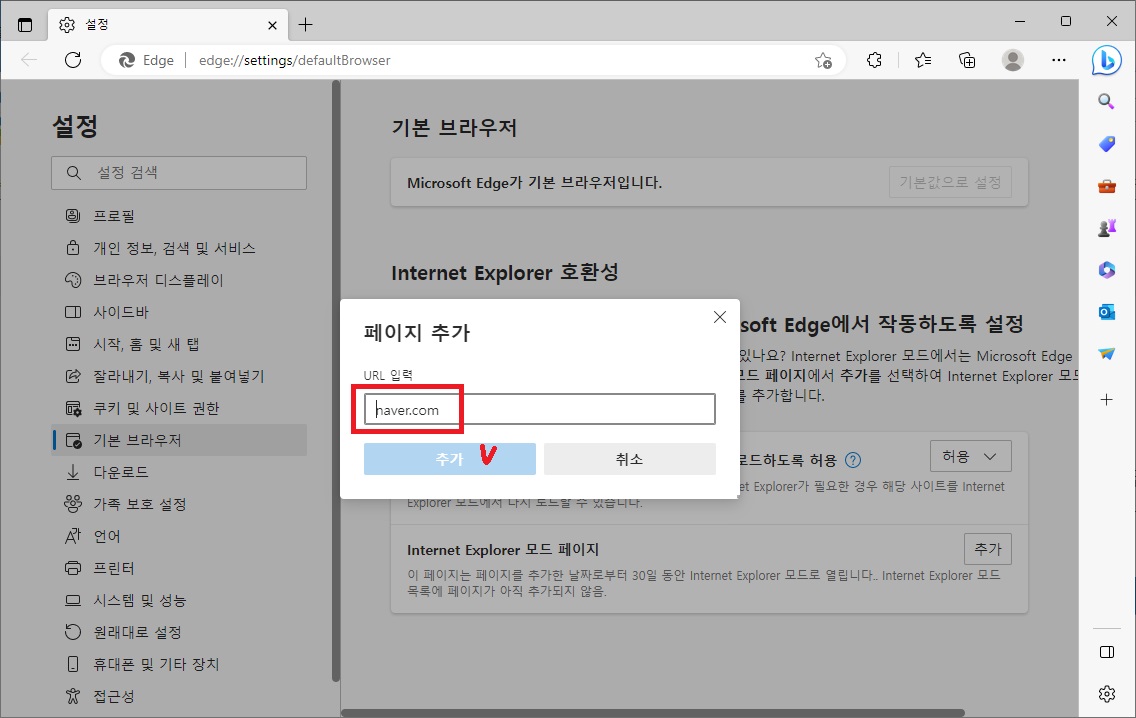
Task: Open the tools briefcase sidebar icon
Action: 1106,186
